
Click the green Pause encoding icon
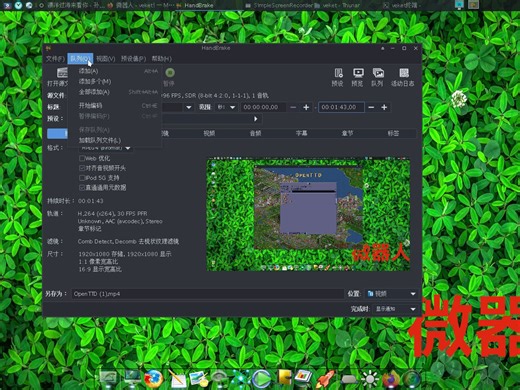pyautogui.click(x=170, y=72)
